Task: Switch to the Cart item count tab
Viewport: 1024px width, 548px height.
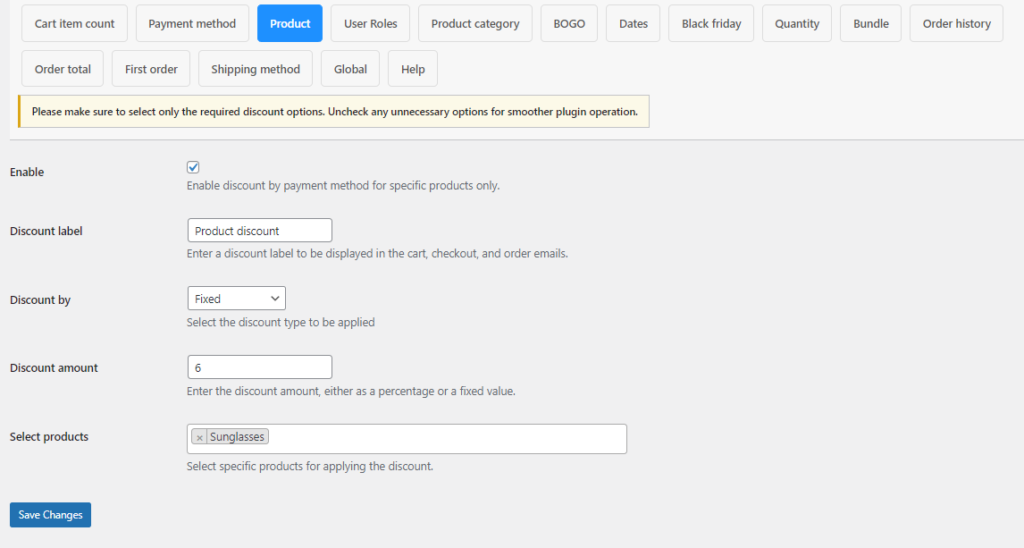Action: point(74,24)
